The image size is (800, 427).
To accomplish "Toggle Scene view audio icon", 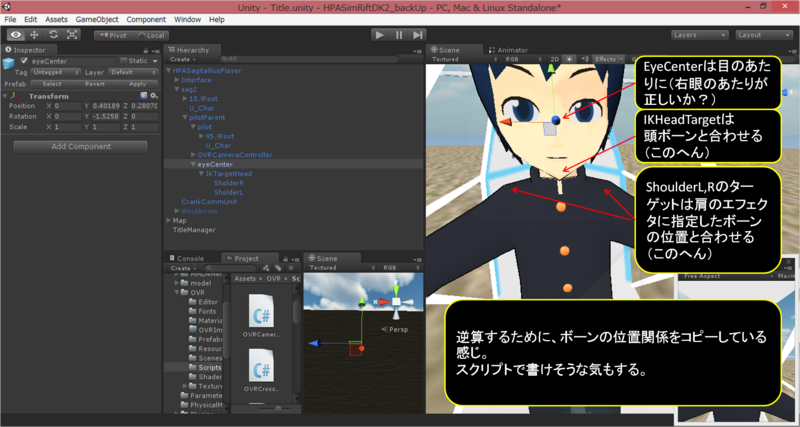I will pyautogui.click(x=585, y=59).
